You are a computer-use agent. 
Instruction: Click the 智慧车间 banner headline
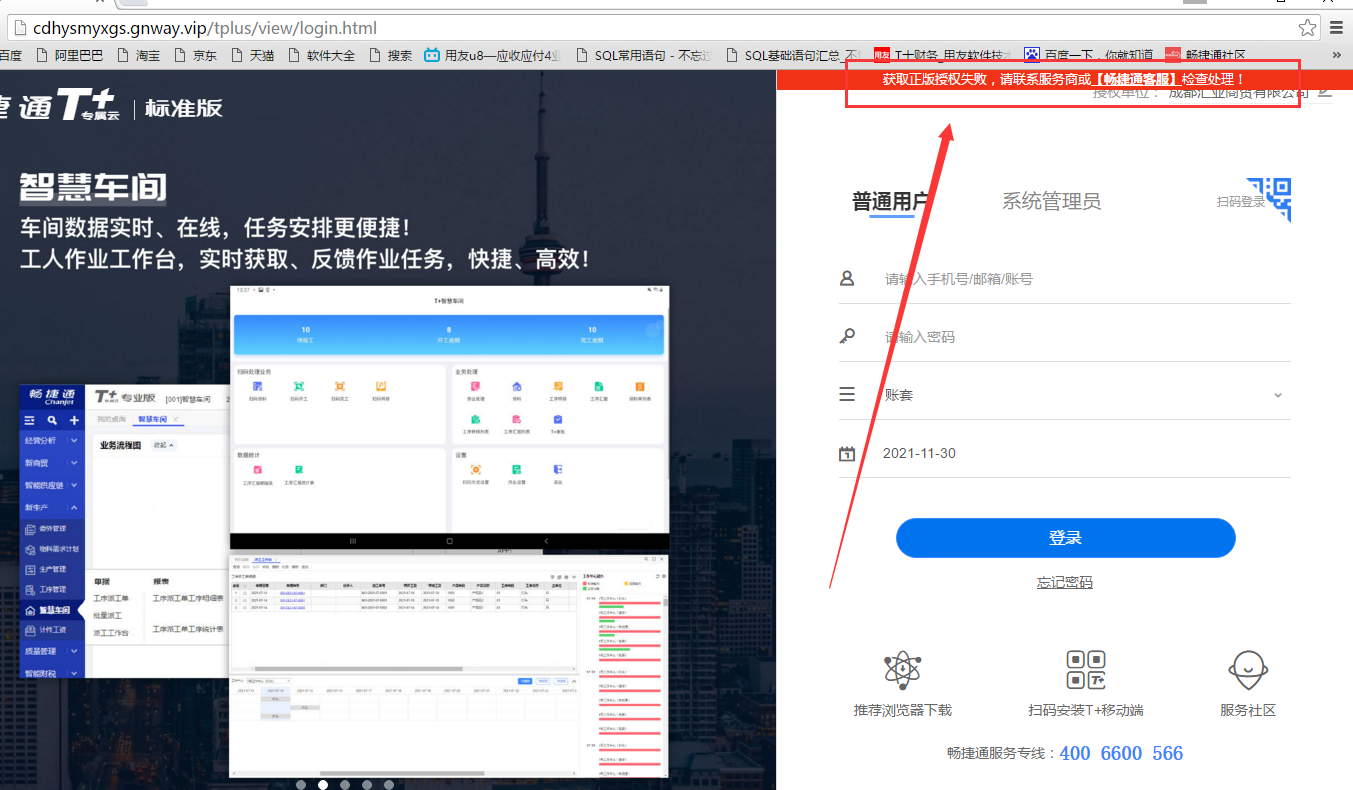pos(93,187)
